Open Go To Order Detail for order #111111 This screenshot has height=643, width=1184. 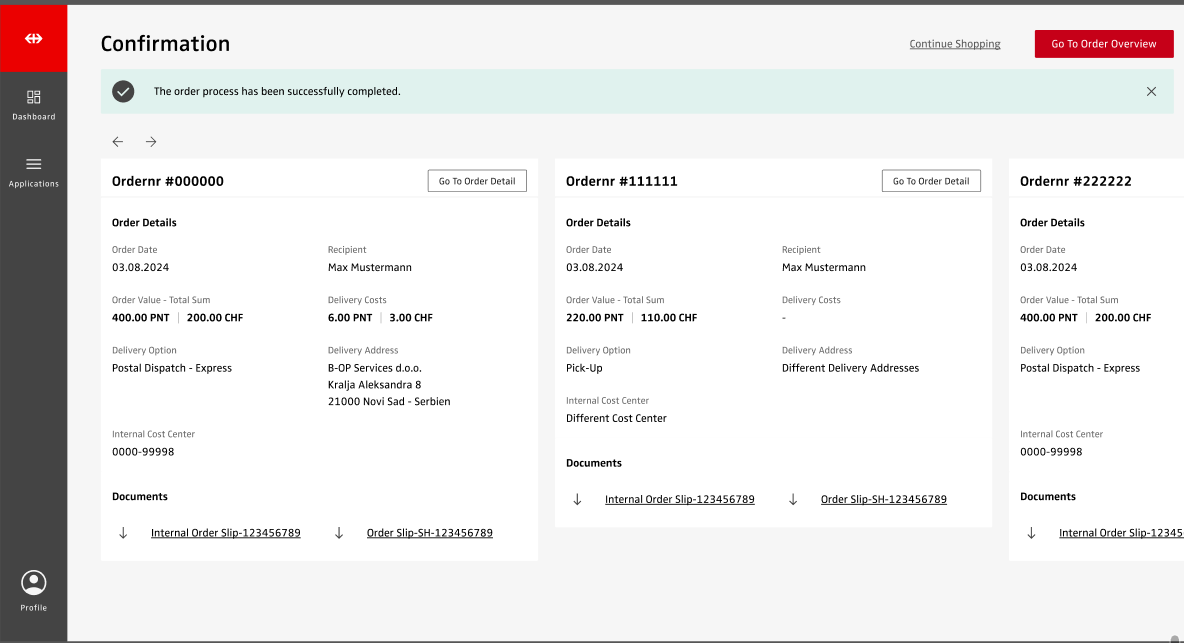931,181
